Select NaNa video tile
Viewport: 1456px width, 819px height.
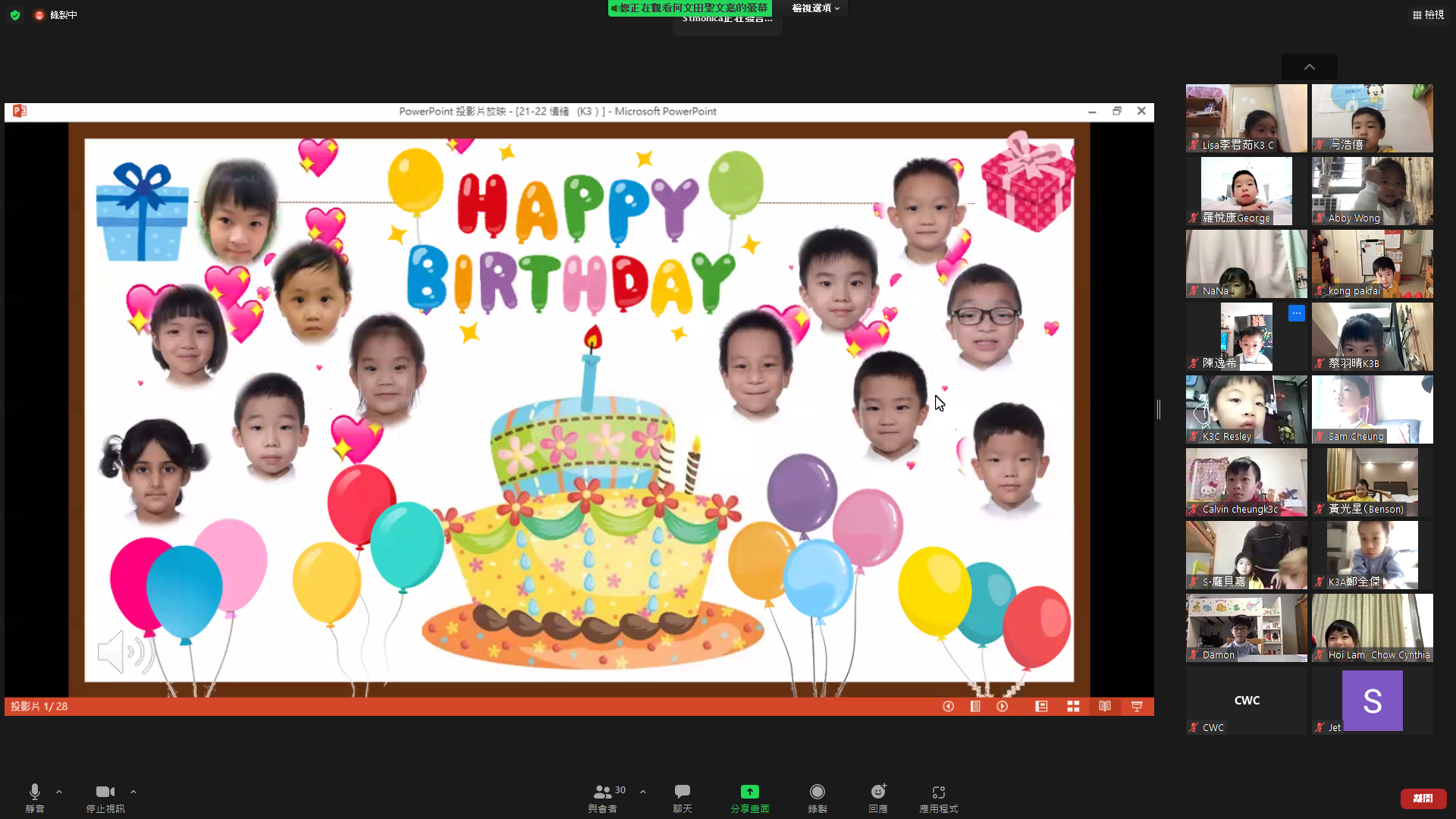tap(1247, 264)
